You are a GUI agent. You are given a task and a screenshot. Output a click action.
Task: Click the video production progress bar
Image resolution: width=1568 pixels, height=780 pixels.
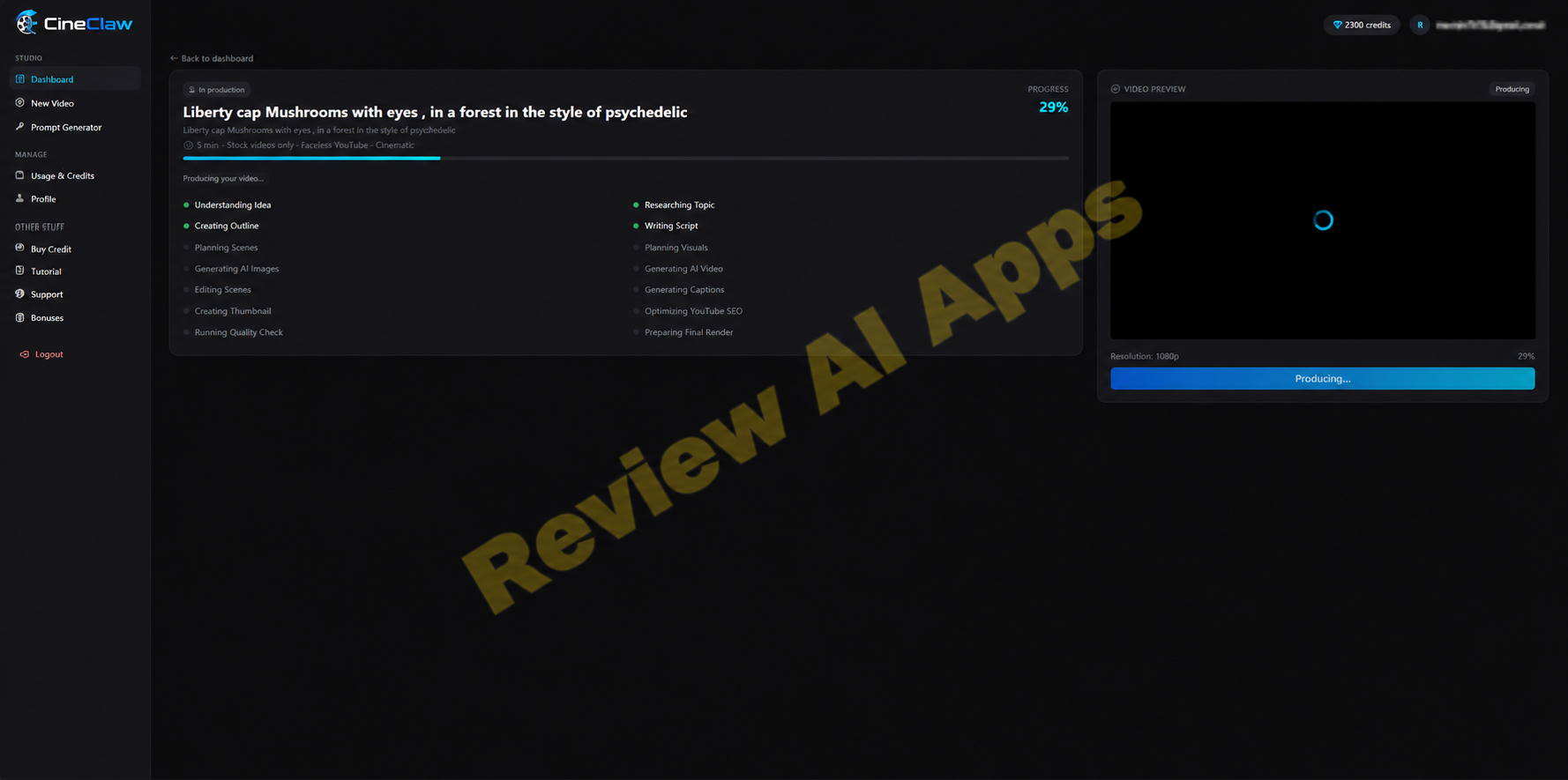click(x=625, y=158)
